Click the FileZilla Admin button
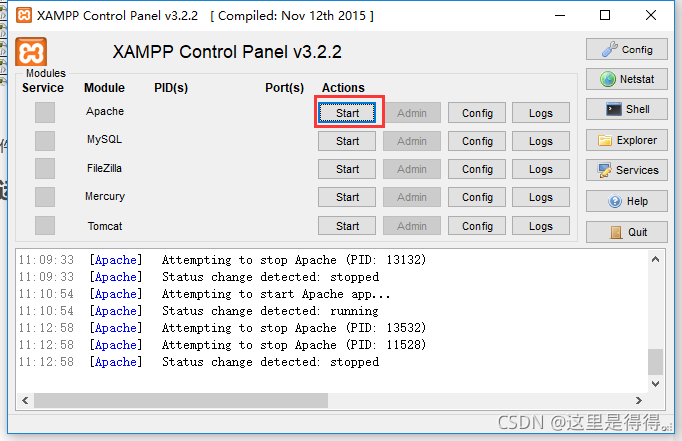 pyautogui.click(x=411, y=169)
